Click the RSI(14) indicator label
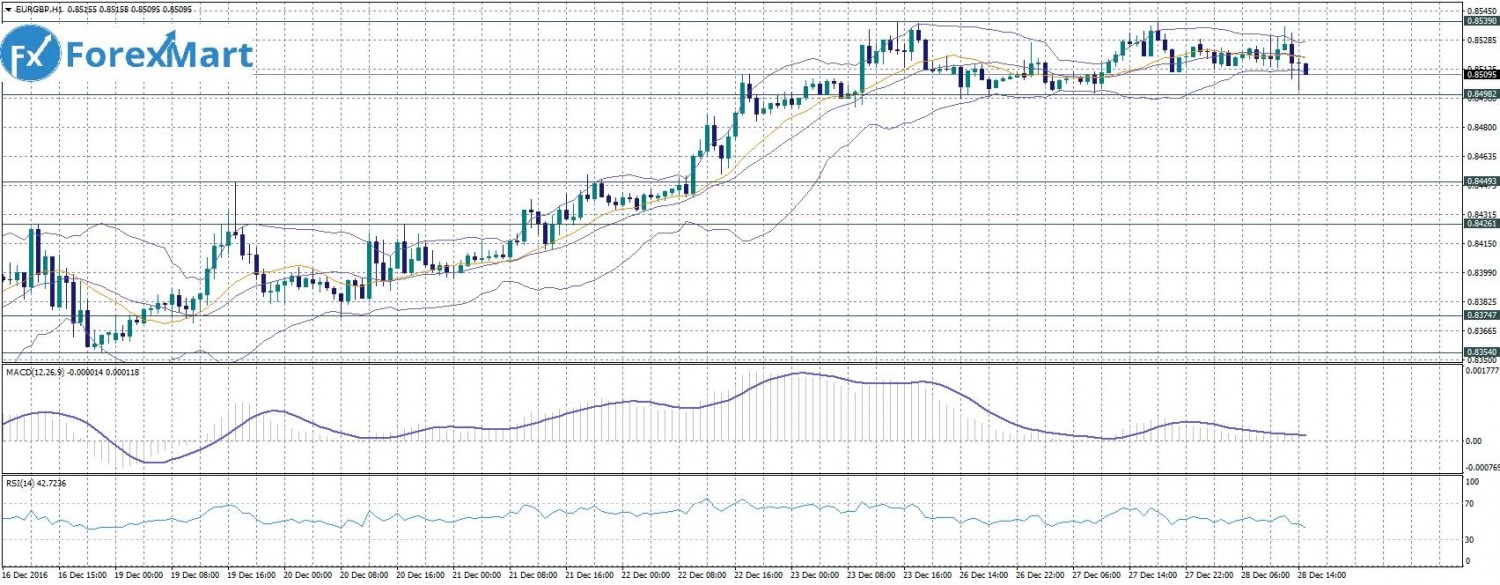This screenshot has width=1500, height=585. tap(22, 483)
